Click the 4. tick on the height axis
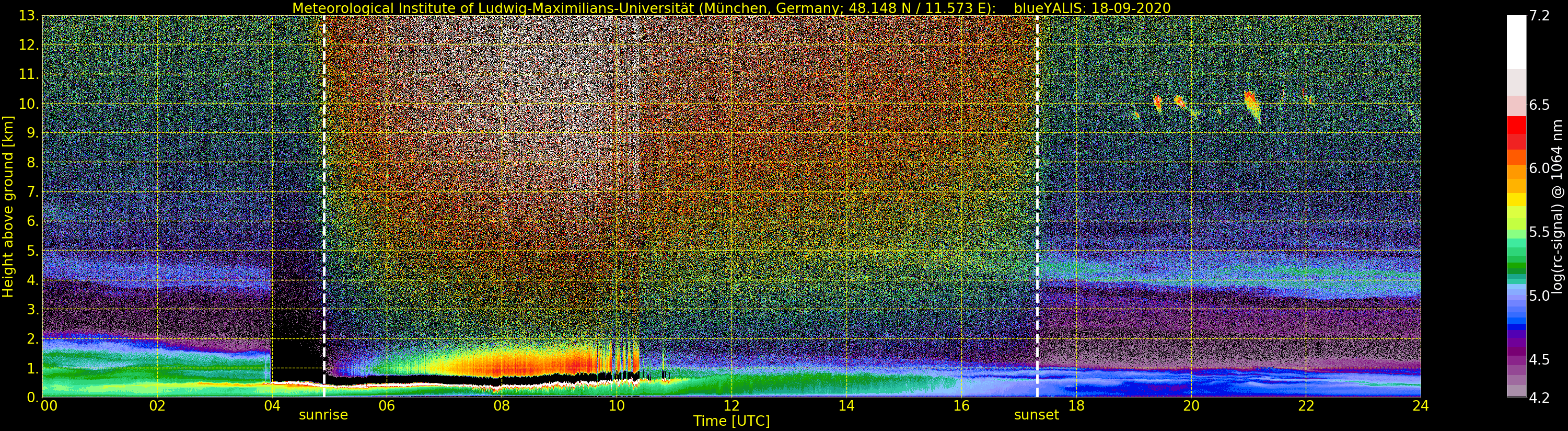Image resolution: width=1568 pixels, height=431 pixels. tap(33, 280)
